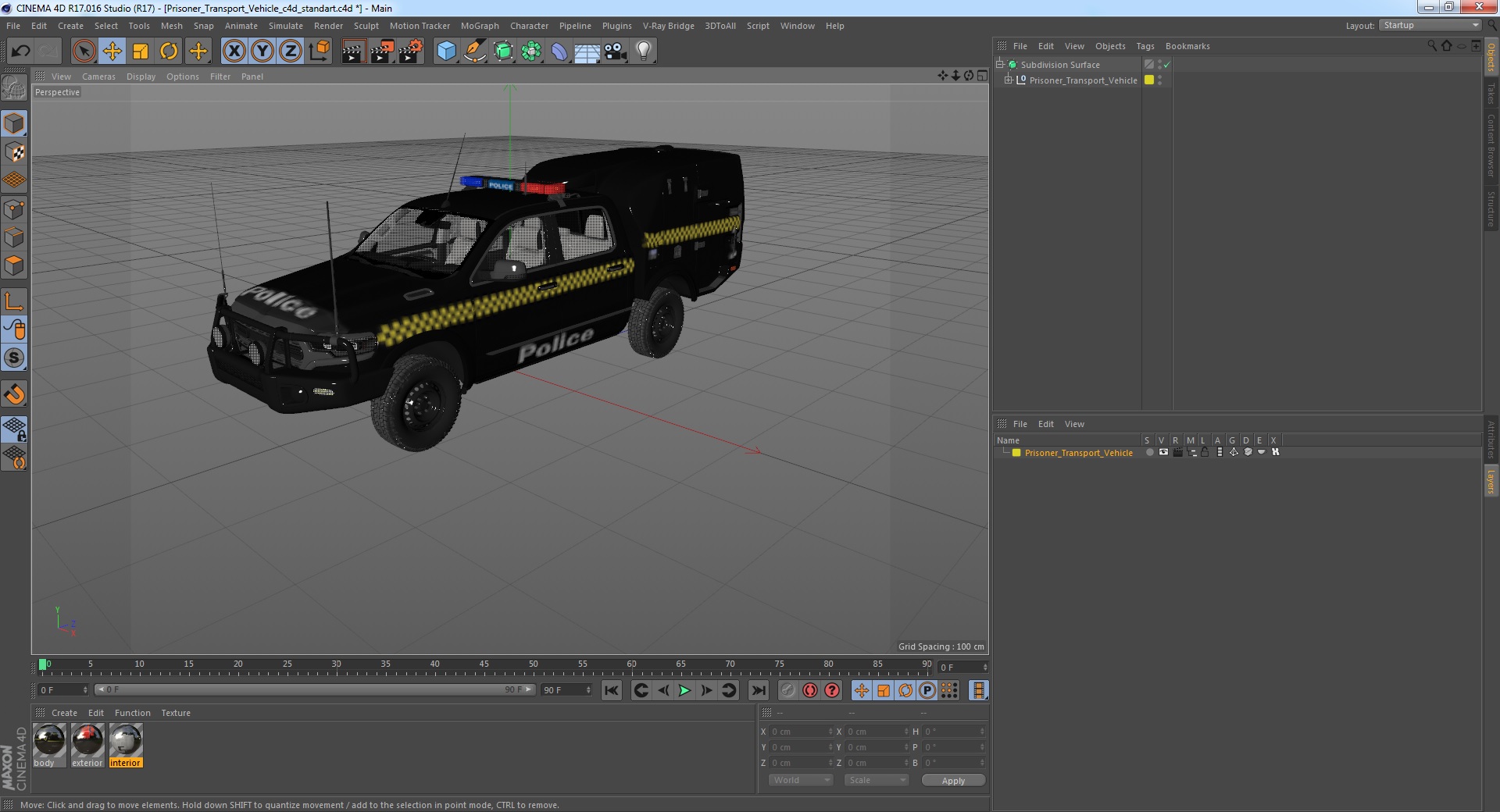
Task: Activate the Scale tool
Action: (141, 52)
